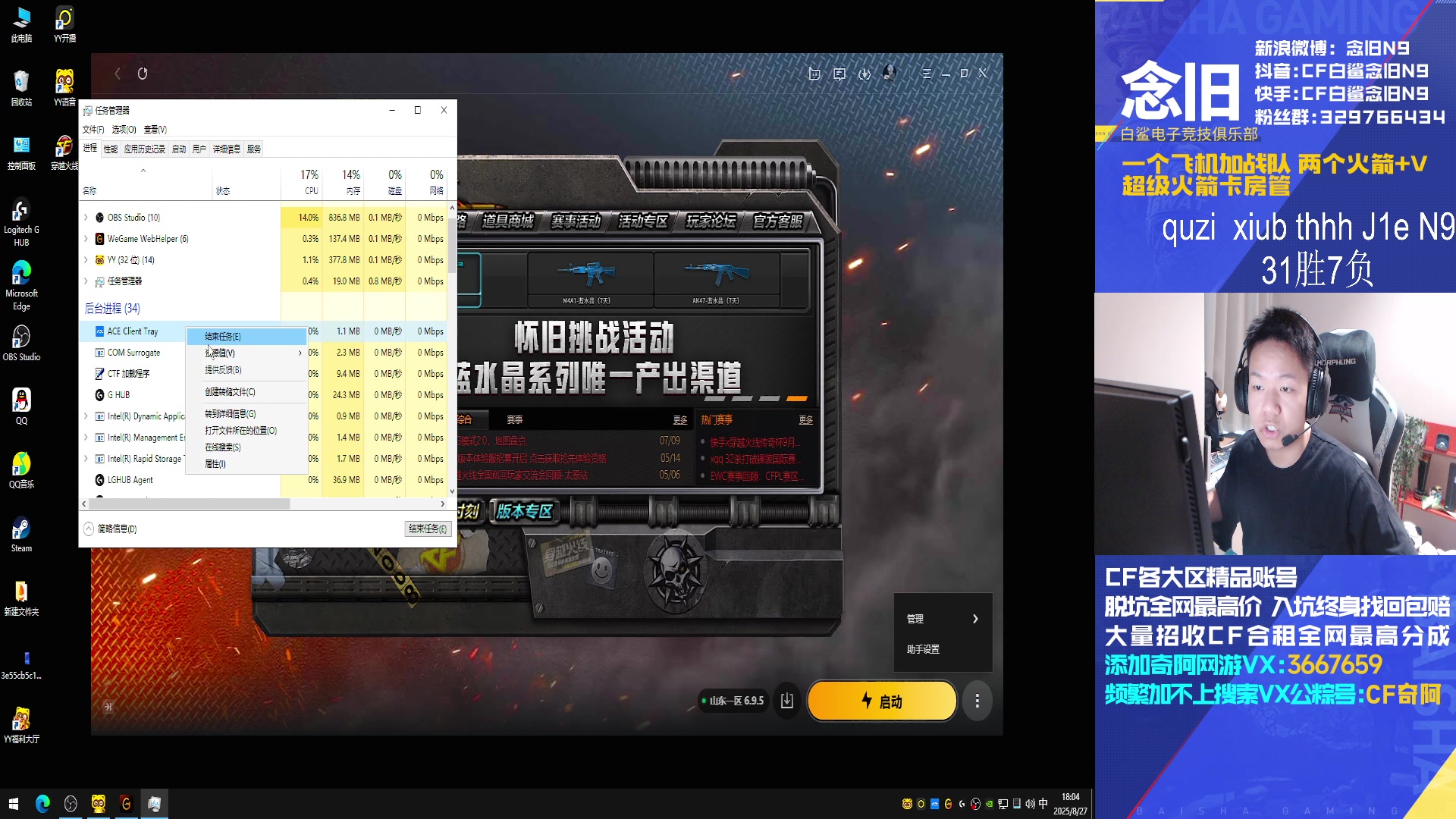Viewport: 1456px width, 819px height.
Task: Open 玩家论坛 game tab
Action: pos(710,221)
